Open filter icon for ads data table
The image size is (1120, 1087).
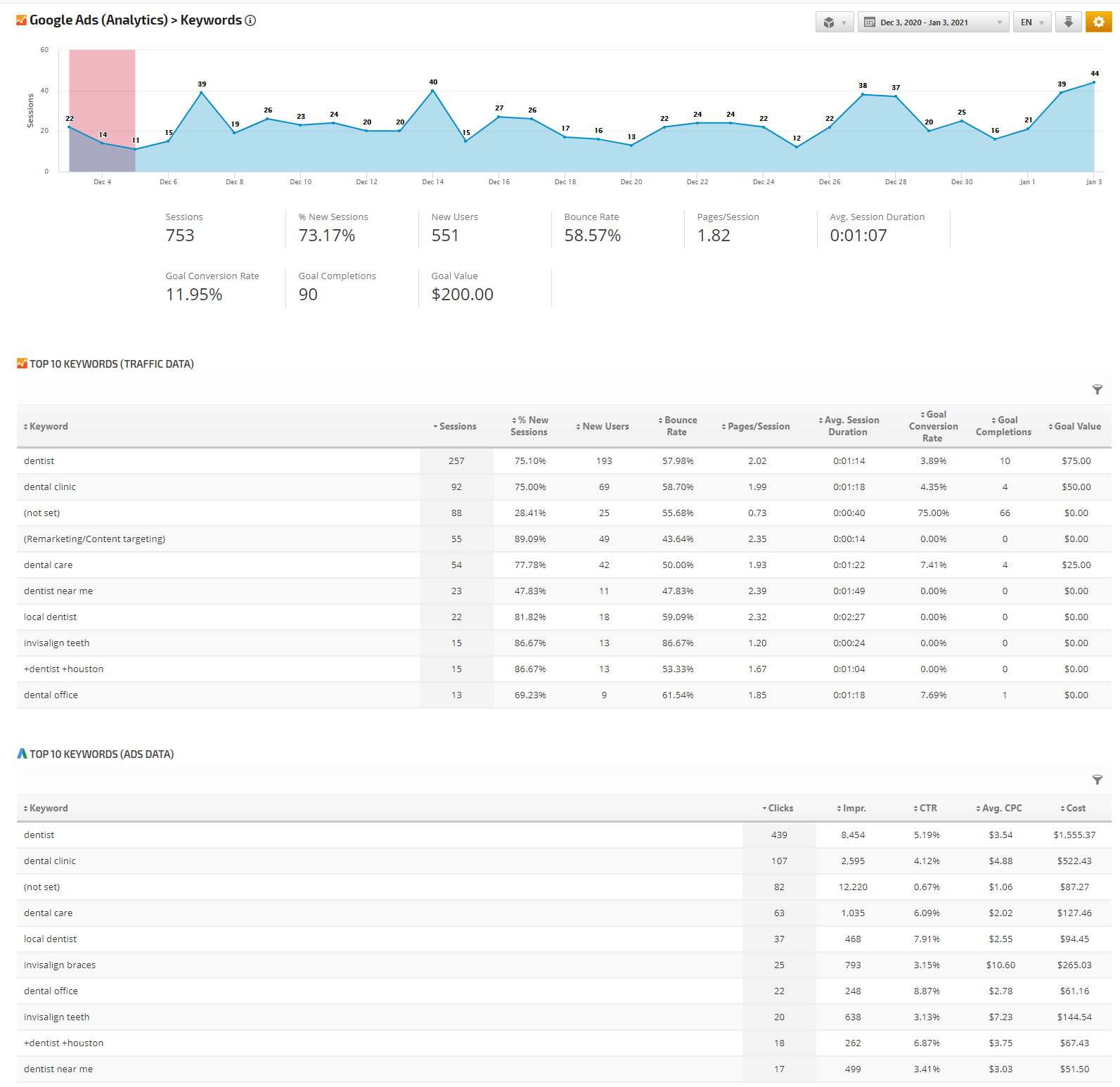[x=1097, y=780]
